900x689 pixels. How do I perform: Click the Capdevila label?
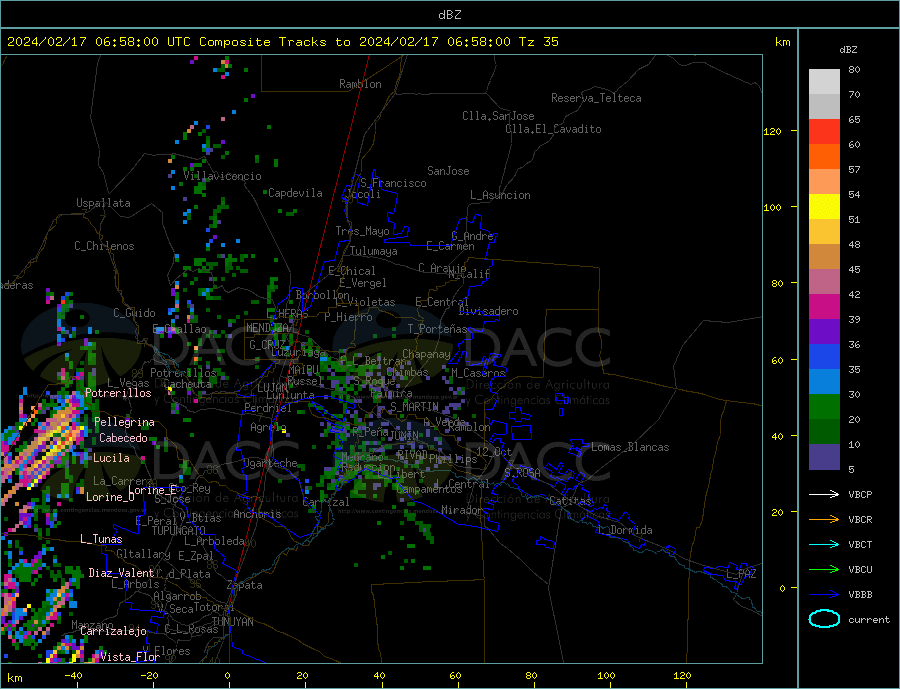coord(296,193)
